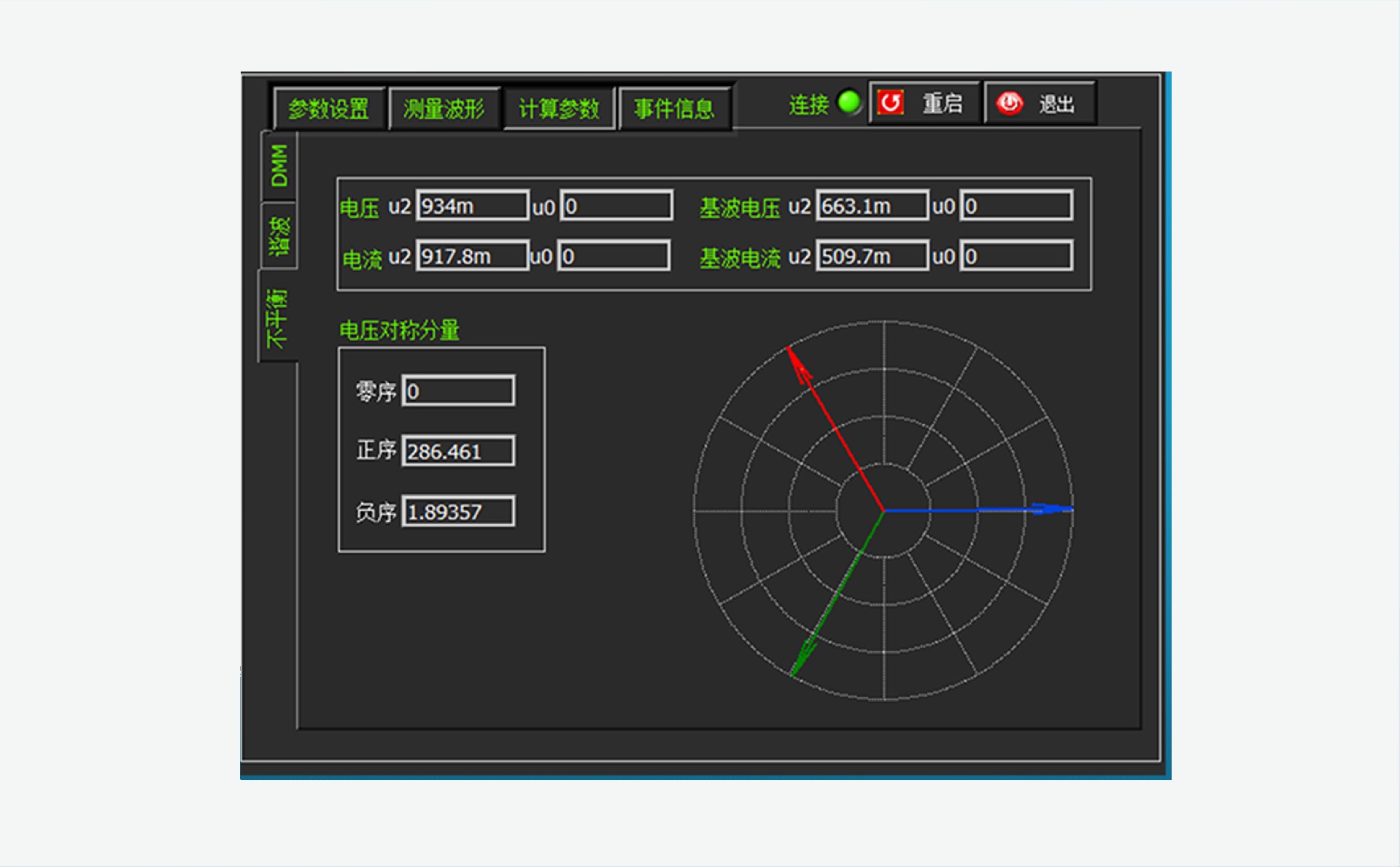Click the 电压 u2 field showing 934m
Viewport: 1400px width, 867px height.
(472, 207)
